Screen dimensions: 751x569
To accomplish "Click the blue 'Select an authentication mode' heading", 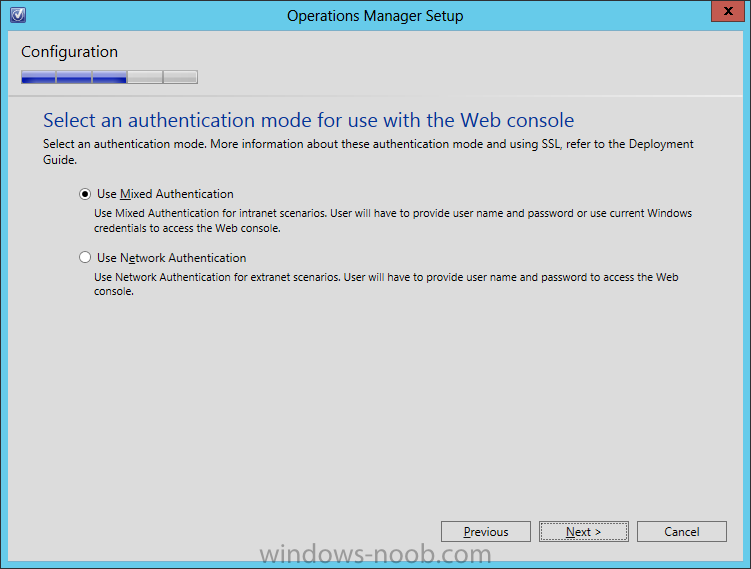I will (x=308, y=120).
